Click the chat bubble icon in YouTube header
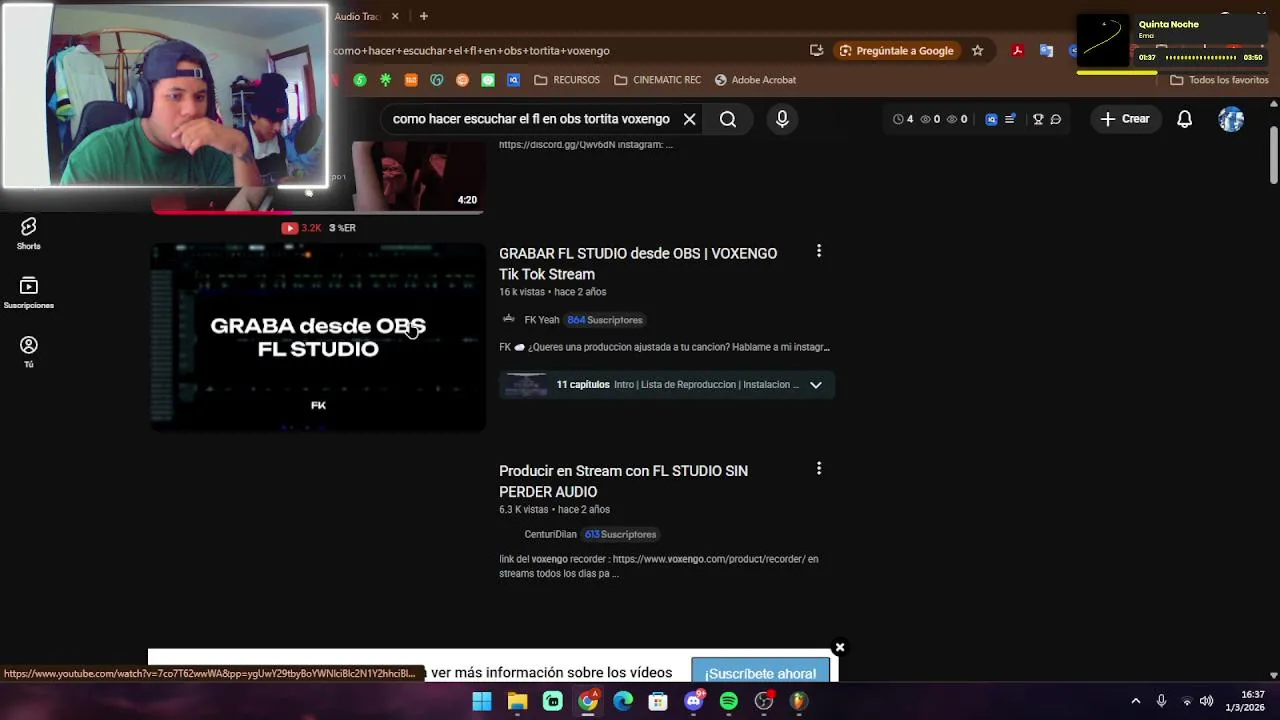Image resolution: width=1280 pixels, height=720 pixels. [1056, 119]
